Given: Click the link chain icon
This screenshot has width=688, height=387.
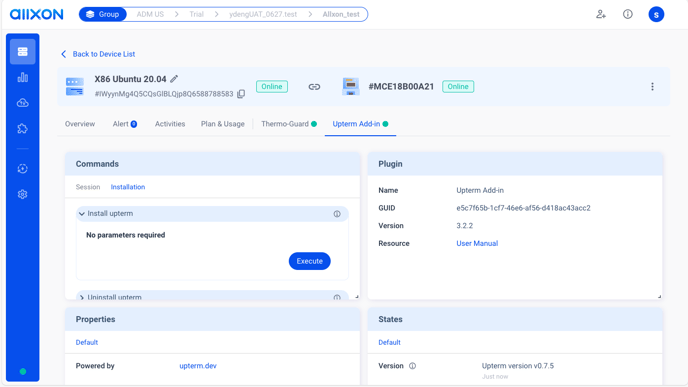Looking at the screenshot, I should pyautogui.click(x=314, y=87).
